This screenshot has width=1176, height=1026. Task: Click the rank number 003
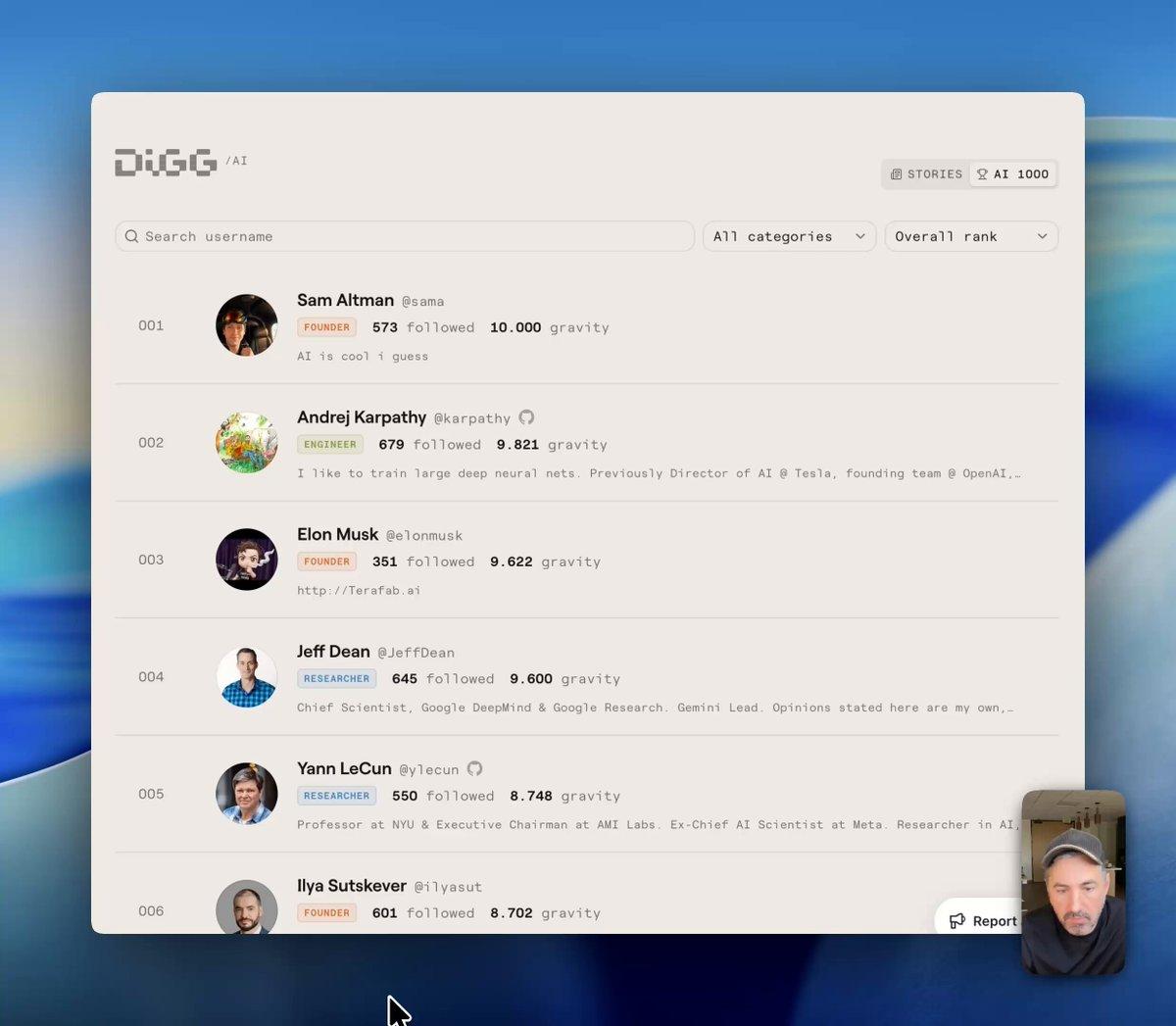click(x=151, y=560)
